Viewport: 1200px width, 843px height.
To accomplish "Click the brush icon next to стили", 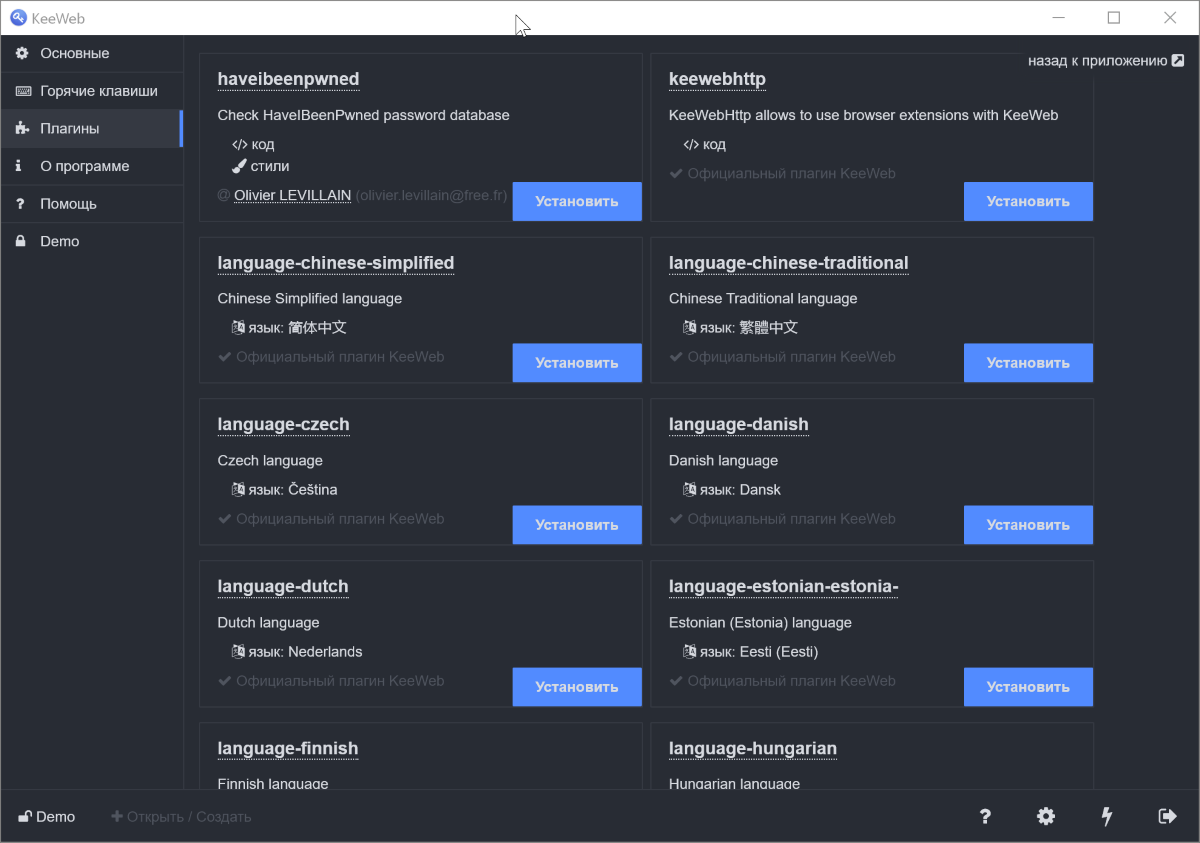I will pyautogui.click(x=240, y=166).
